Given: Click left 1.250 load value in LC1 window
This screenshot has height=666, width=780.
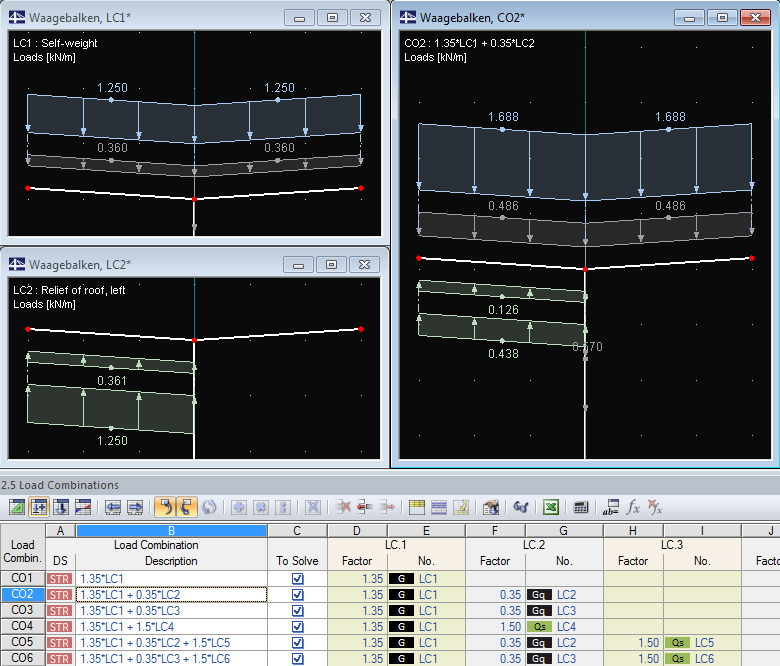Looking at the screenshot, I should [x=112, y=88].
